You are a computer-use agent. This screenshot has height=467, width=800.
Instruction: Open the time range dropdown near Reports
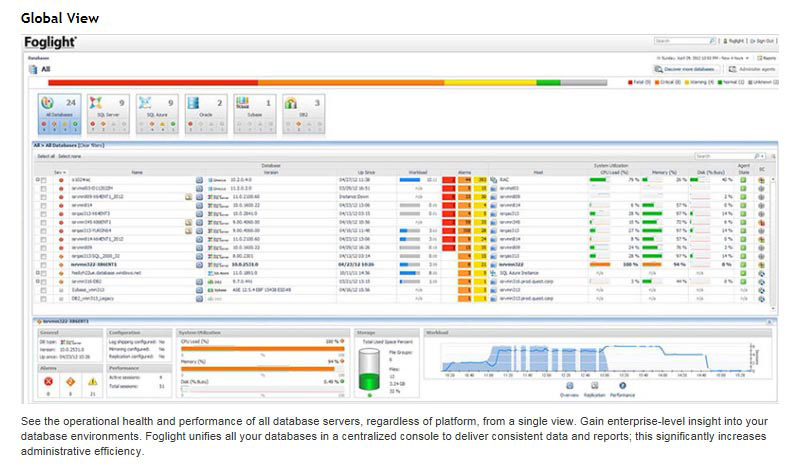click(747, 58)
